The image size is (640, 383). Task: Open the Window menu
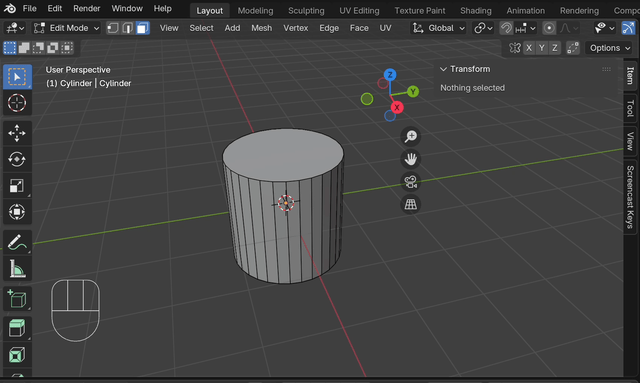pos(127,9)
